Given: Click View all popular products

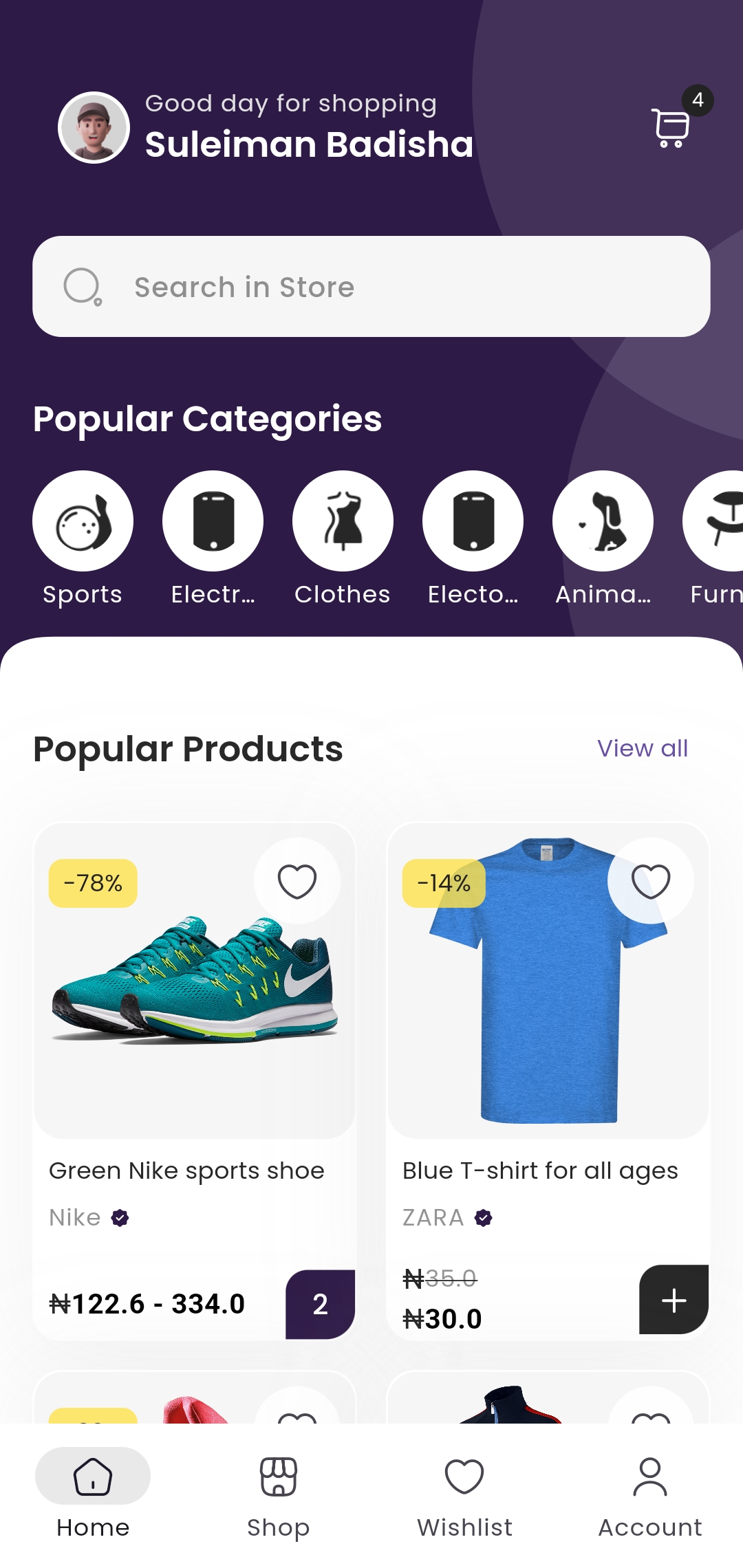Looking at the screenshot, I should [x=642, y=748].
